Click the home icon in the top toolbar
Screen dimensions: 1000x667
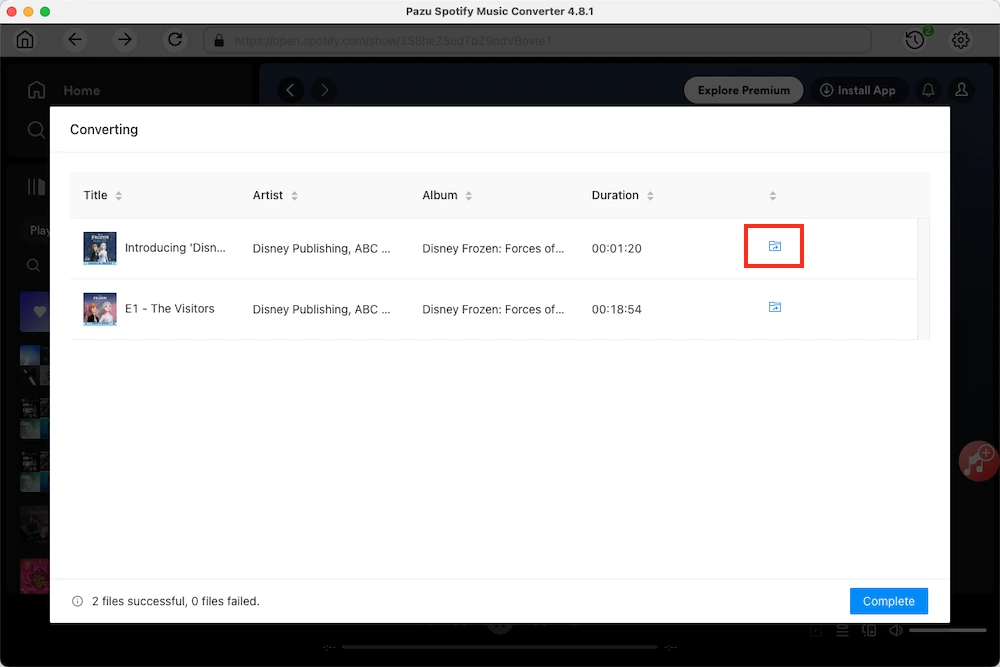[x=24, y=39]
